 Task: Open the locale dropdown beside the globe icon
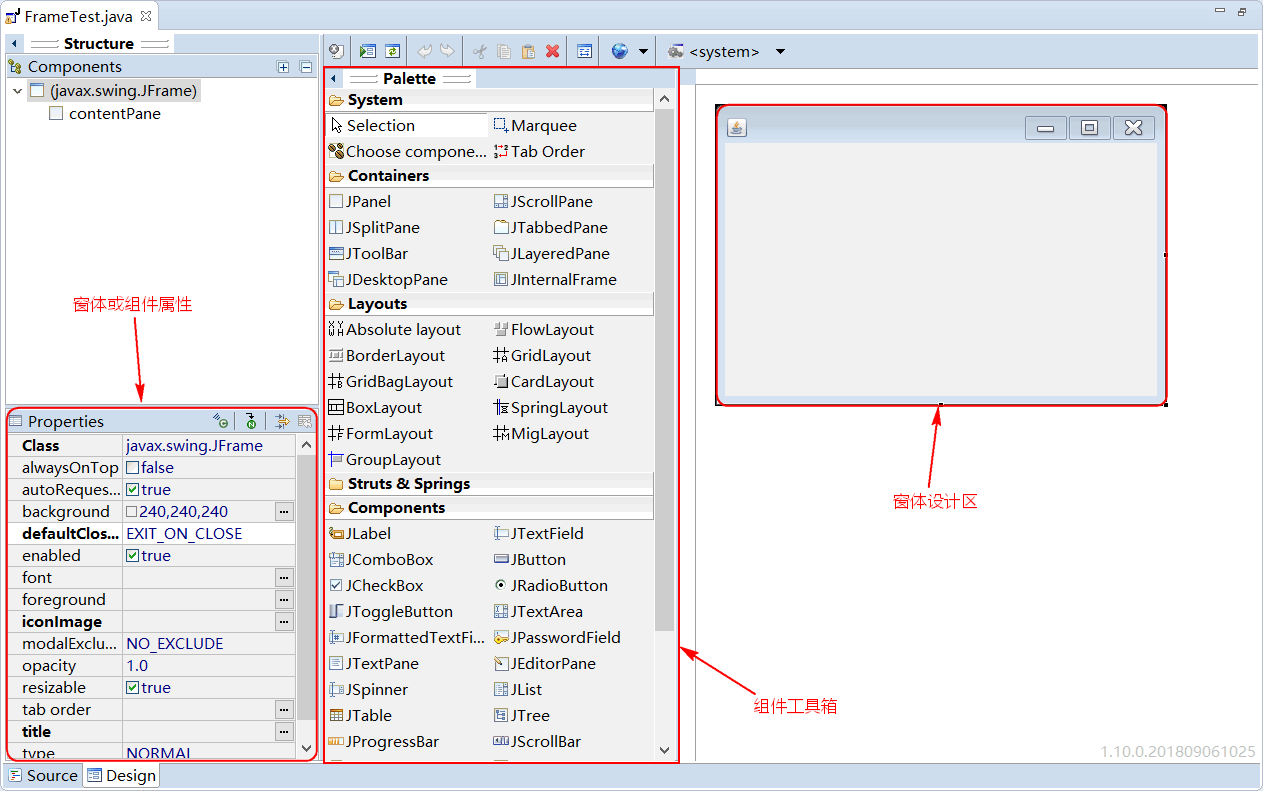645,50
